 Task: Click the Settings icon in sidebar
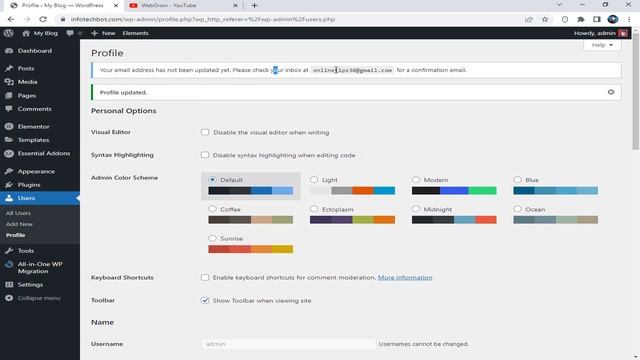click(9, 284)
